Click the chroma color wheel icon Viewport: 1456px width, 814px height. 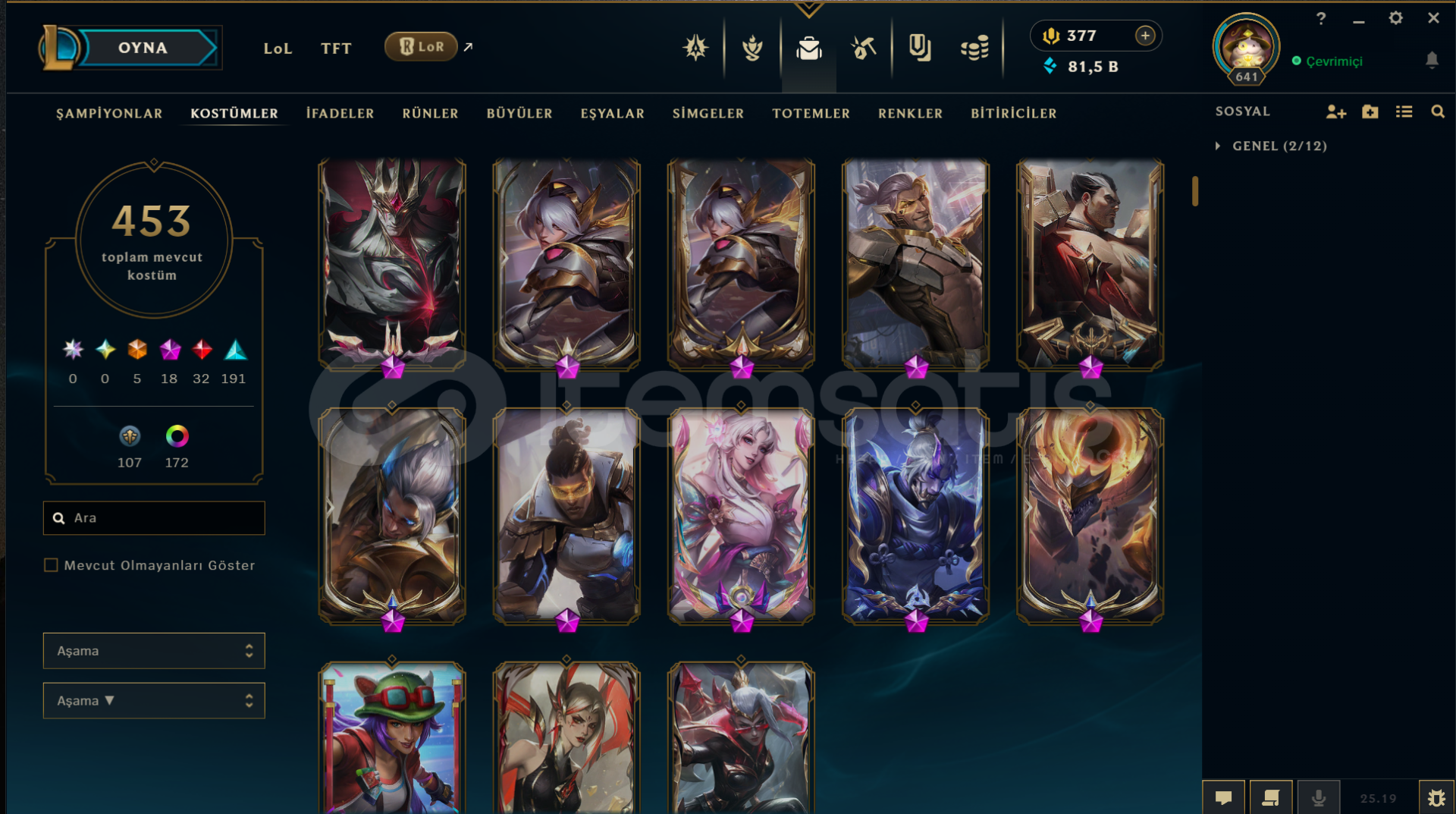click(177, 436)
